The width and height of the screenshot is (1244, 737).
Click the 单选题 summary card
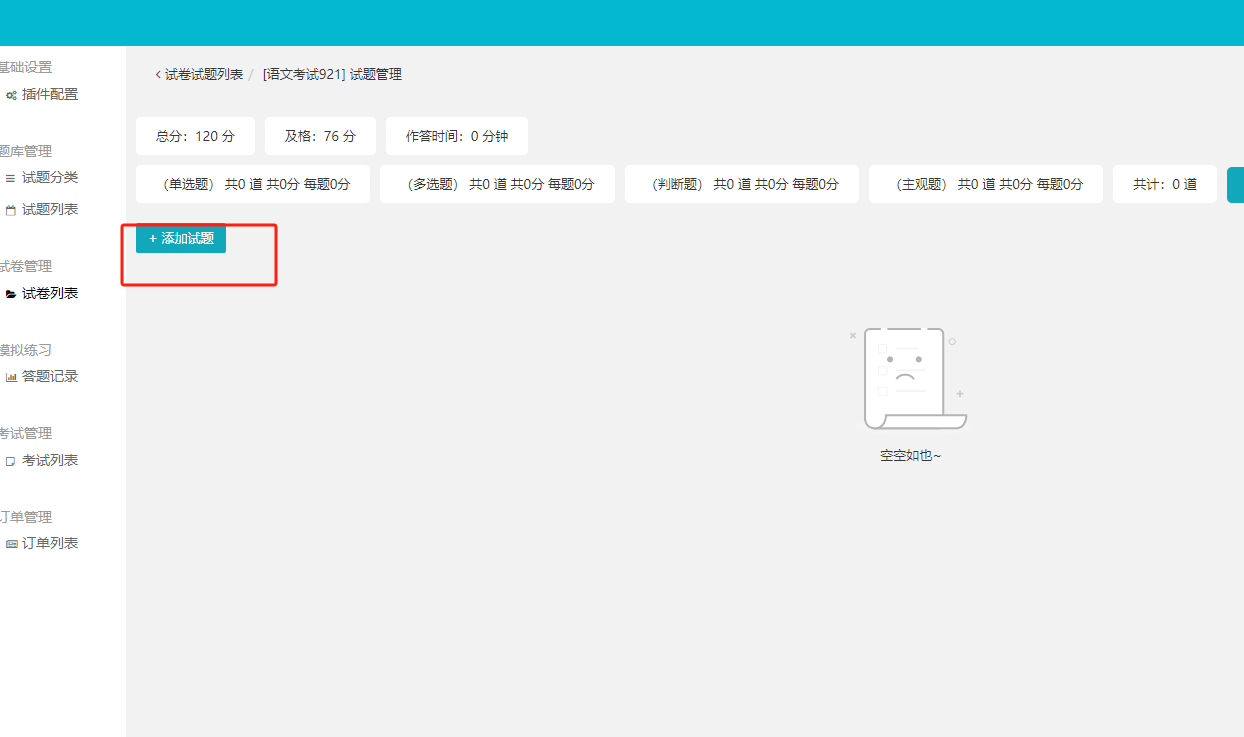pos(253,184)
